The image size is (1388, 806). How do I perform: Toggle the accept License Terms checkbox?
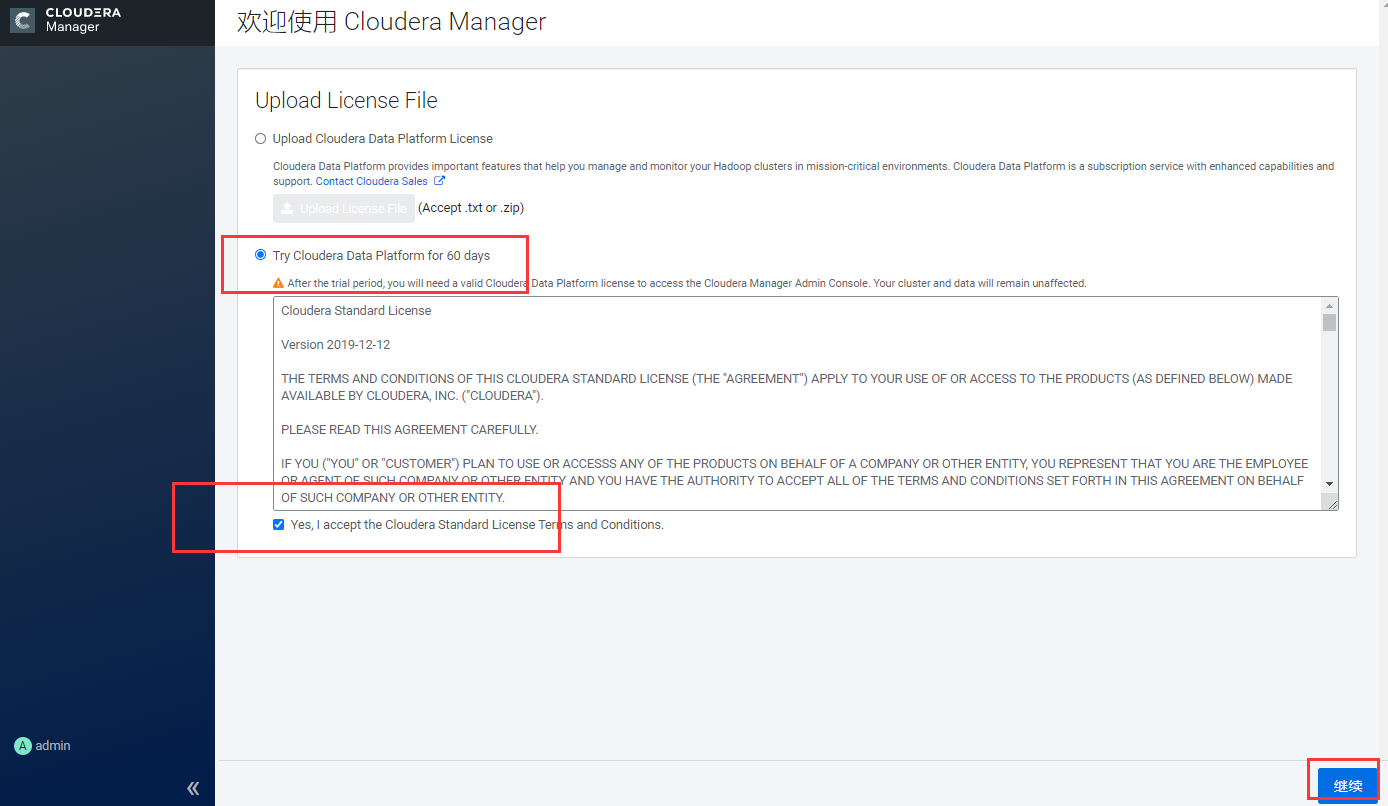(278, 525)
